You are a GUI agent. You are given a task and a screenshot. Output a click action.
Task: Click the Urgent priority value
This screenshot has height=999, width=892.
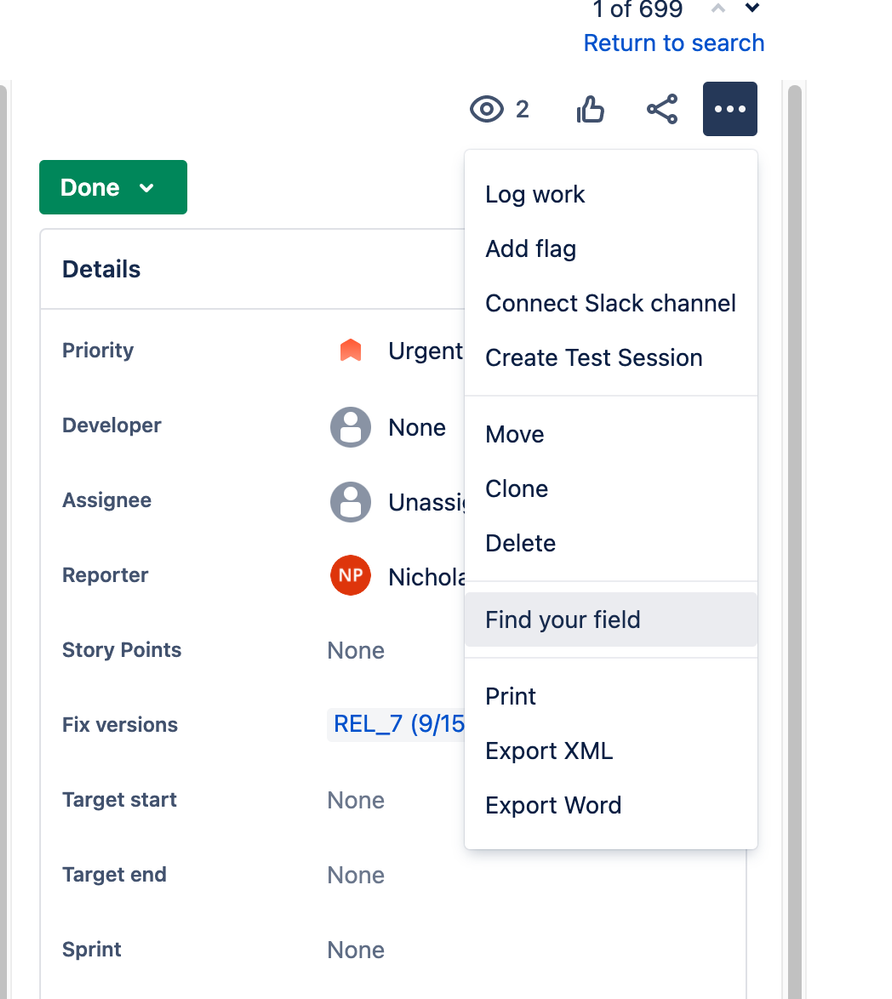(x=426, y=351)
